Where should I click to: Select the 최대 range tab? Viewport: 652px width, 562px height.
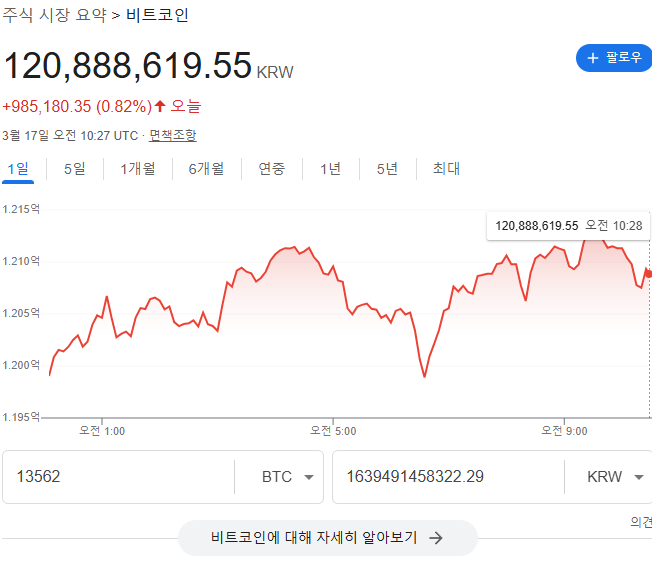tap(446, 169)
